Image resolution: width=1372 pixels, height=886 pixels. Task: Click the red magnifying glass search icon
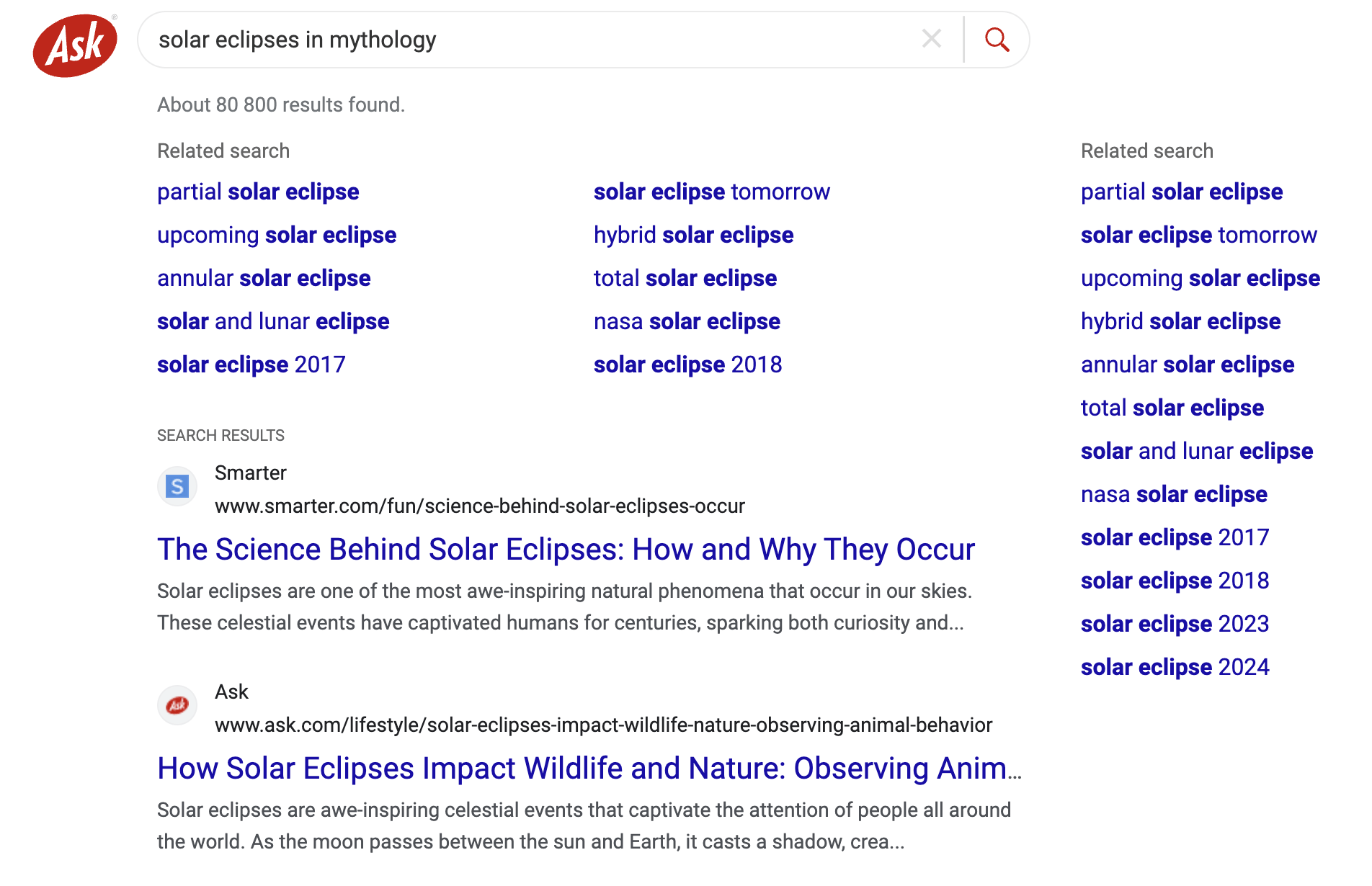(x=997, y=40)
